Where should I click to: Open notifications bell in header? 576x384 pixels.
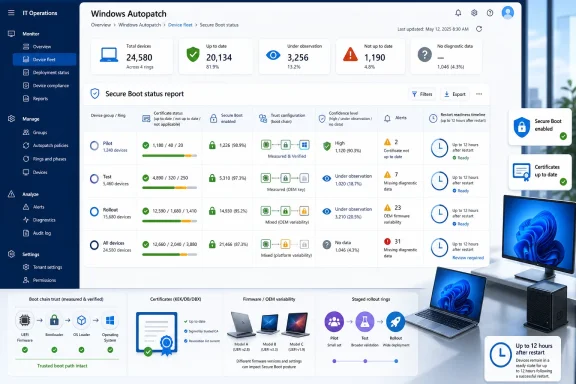(x=458, y=13)
